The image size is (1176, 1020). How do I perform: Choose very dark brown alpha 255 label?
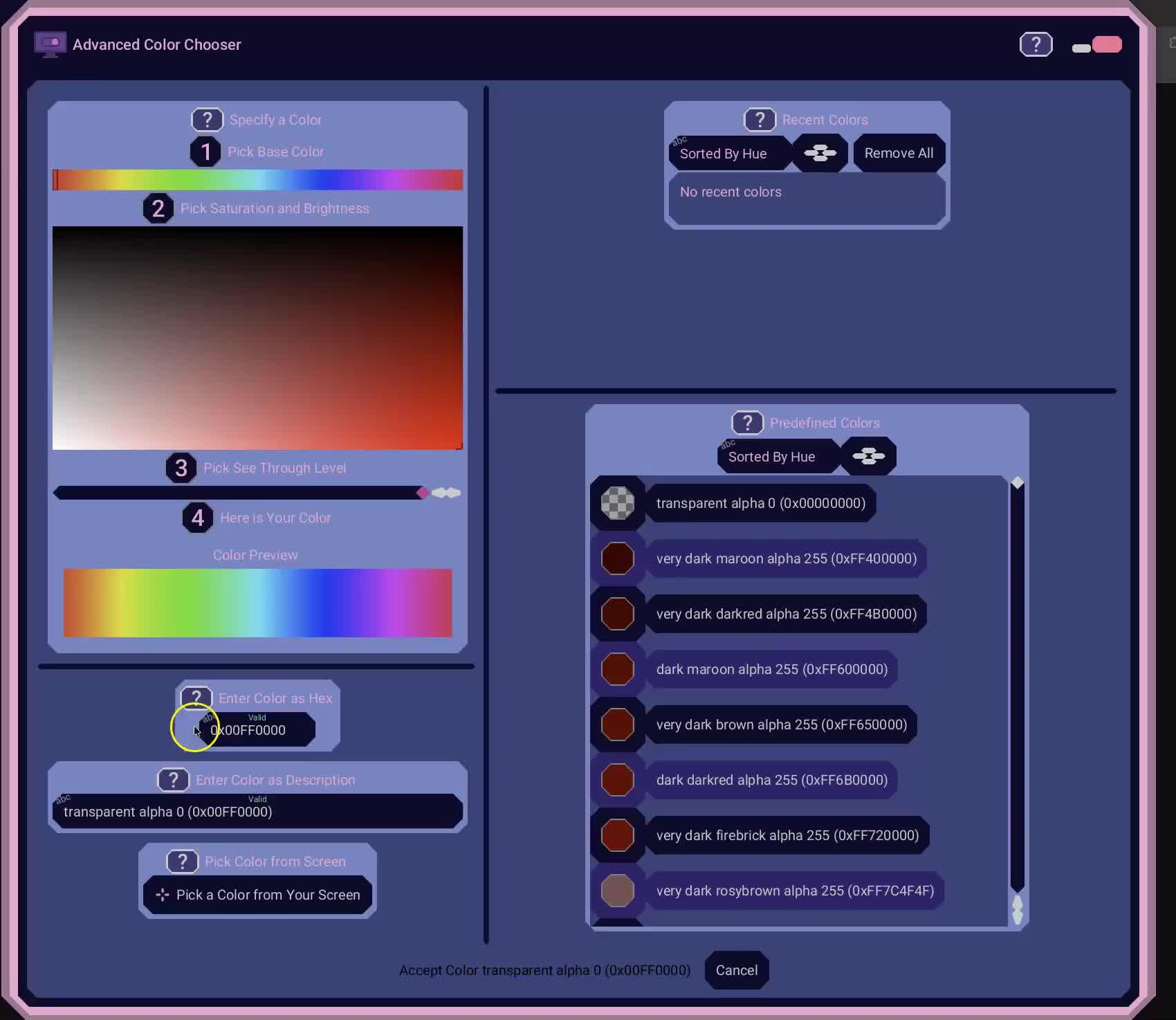click(782, 725)
